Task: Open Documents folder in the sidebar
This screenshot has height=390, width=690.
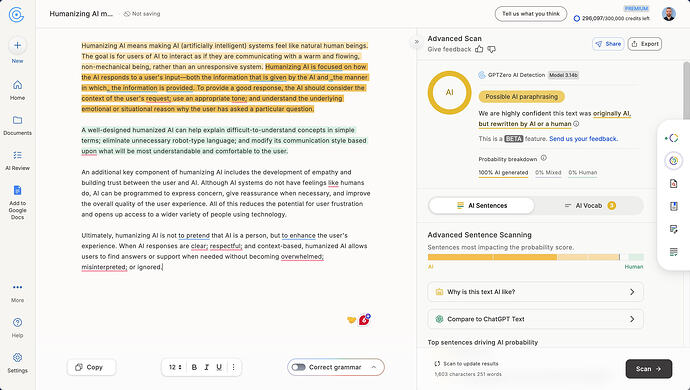Action: (17, 125)
